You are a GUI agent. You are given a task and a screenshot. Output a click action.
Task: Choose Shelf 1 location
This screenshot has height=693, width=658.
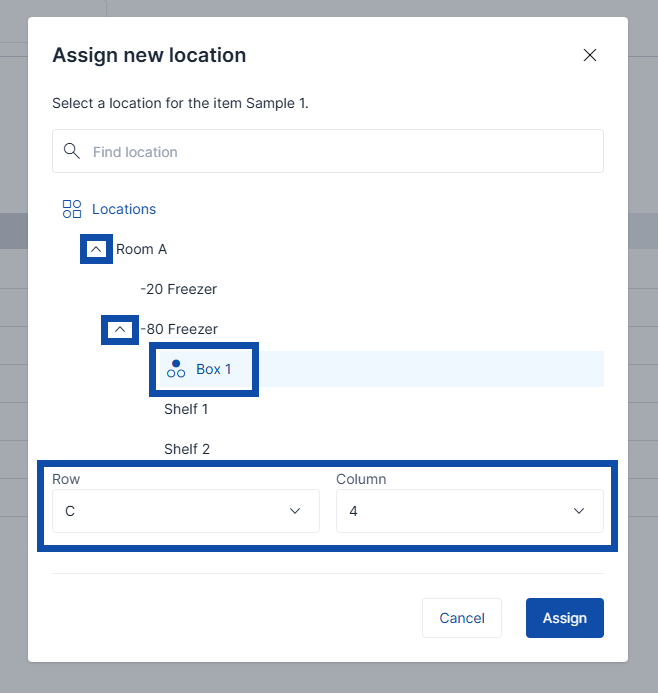(x=186, y=409)
